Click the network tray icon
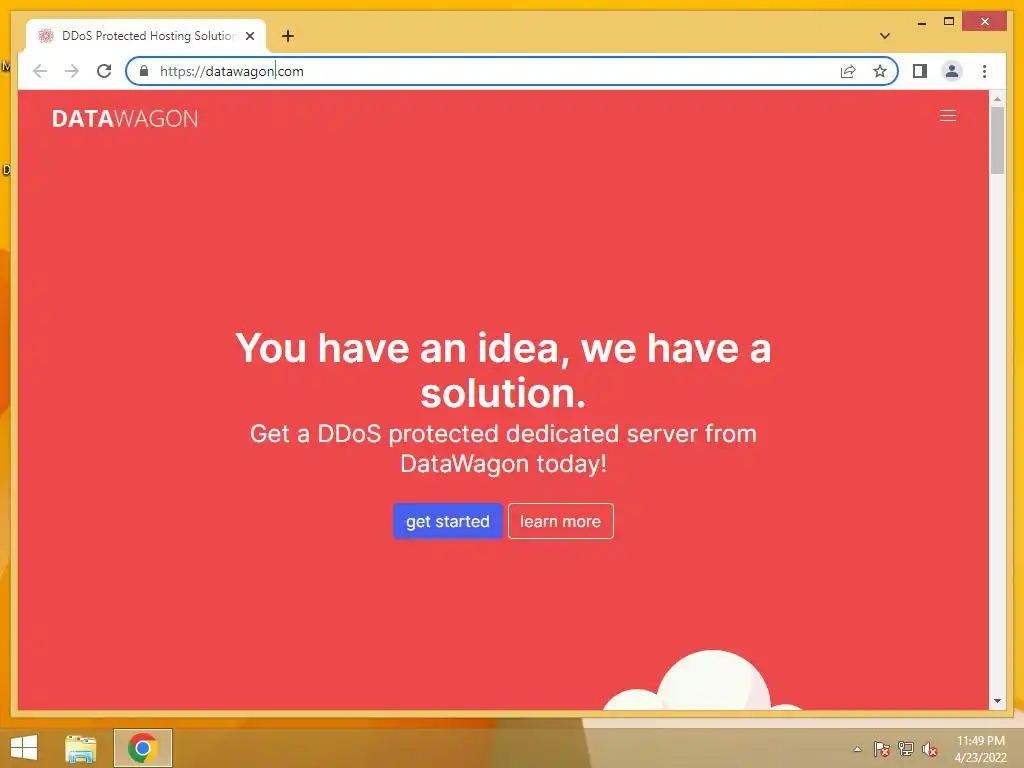This screenshot has height=768, width=1024. [906, 748]
